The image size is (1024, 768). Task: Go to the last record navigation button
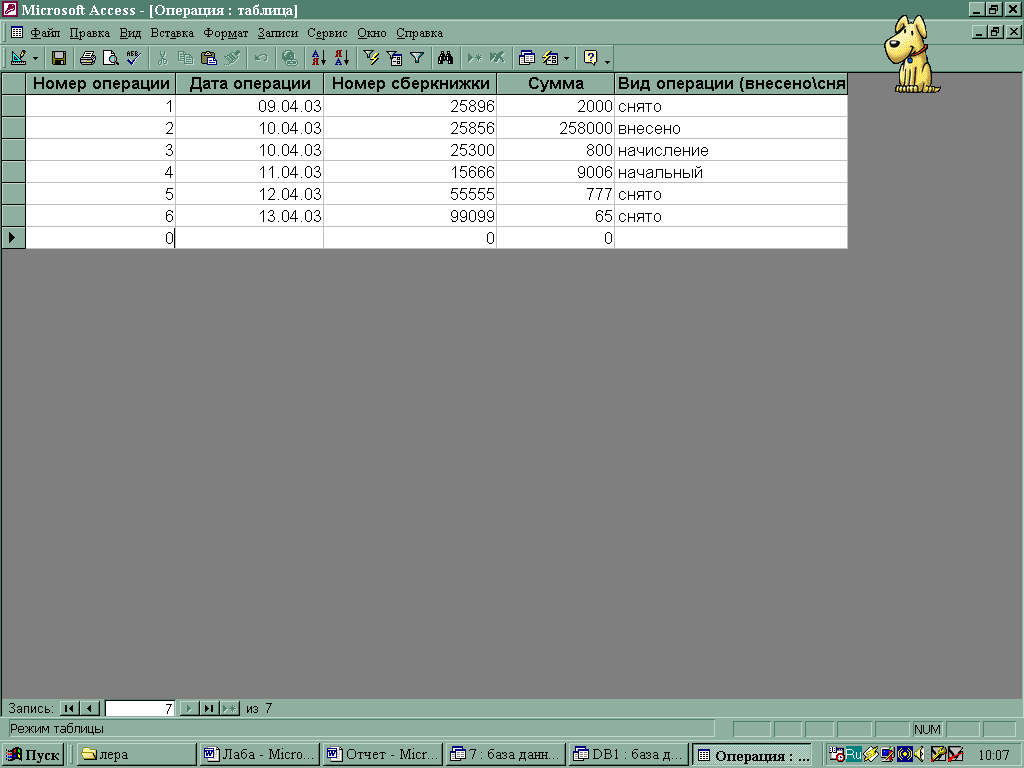tap(209, 708)
